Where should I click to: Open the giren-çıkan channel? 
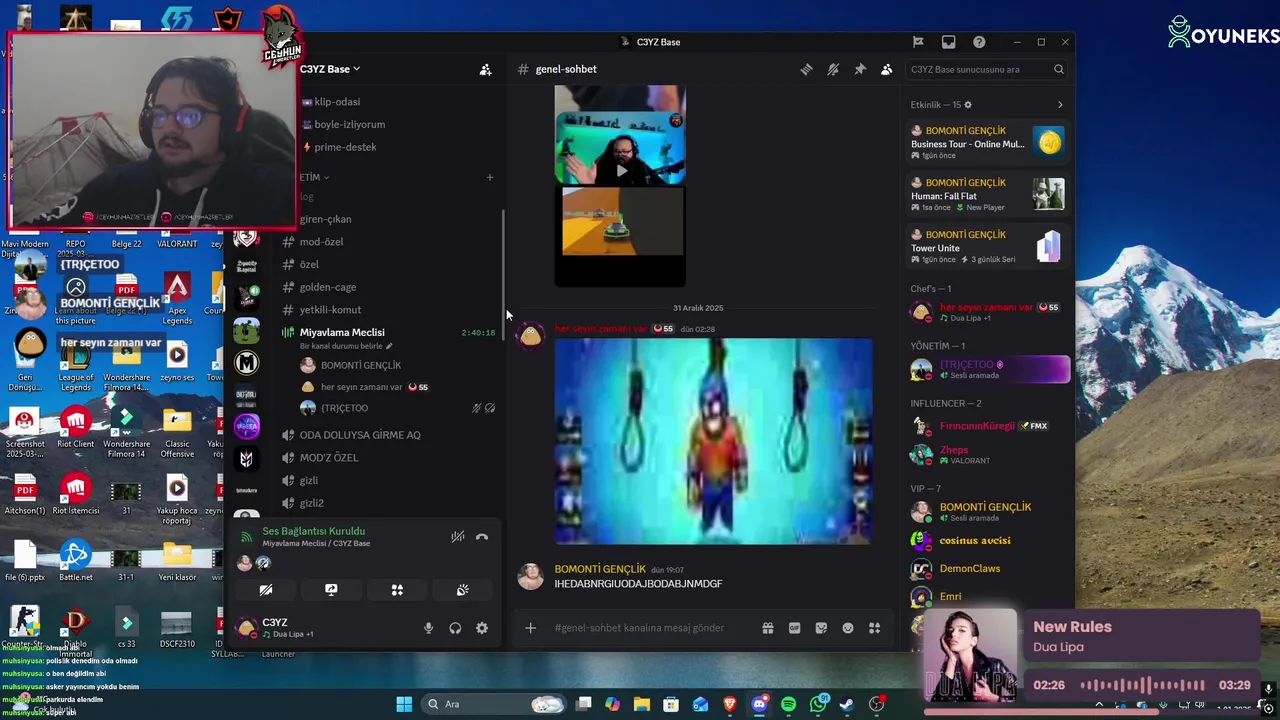click(325, 219)
